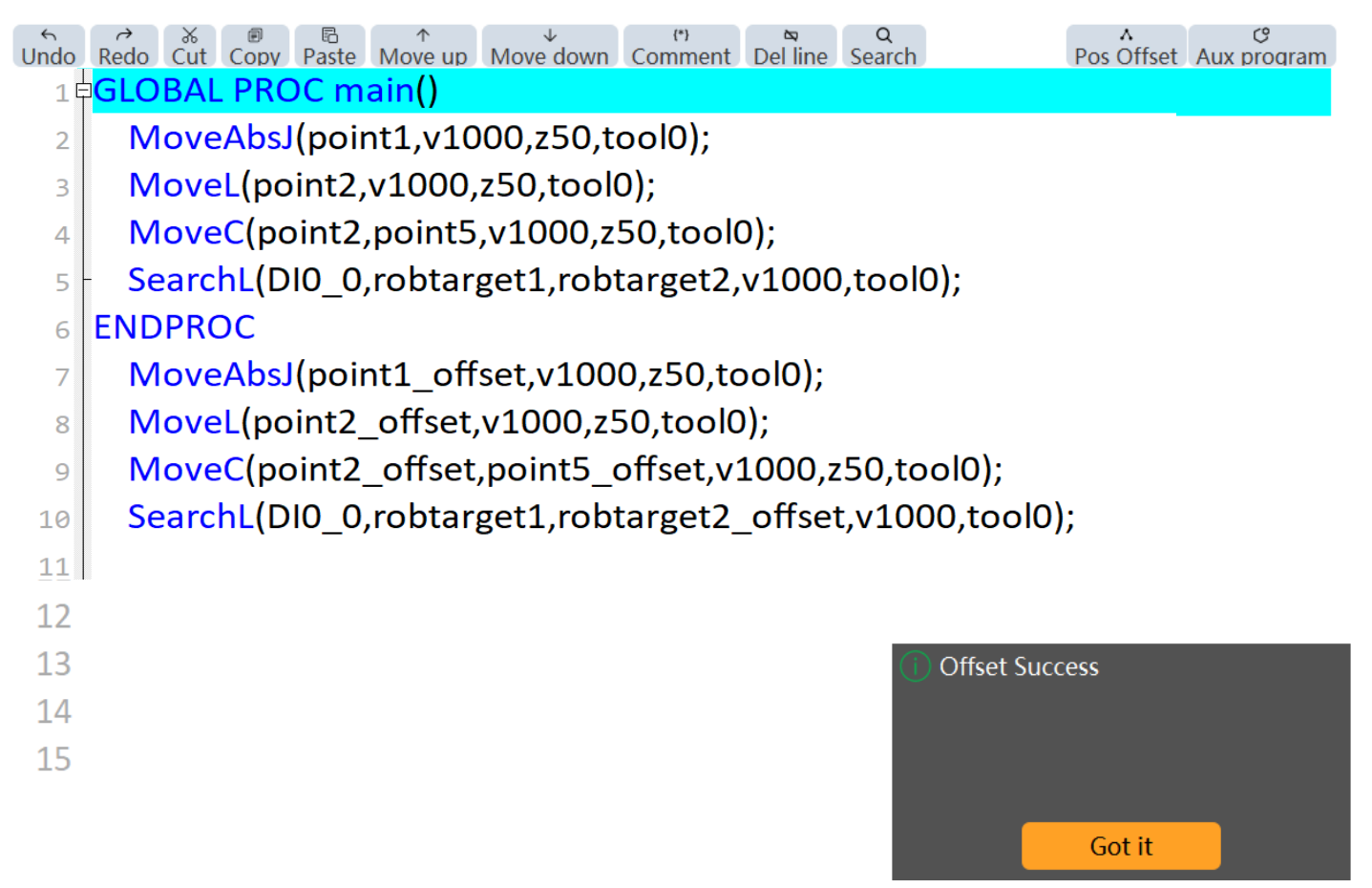Select line GLOBAL PROC main()

click(x=711, y=91)
